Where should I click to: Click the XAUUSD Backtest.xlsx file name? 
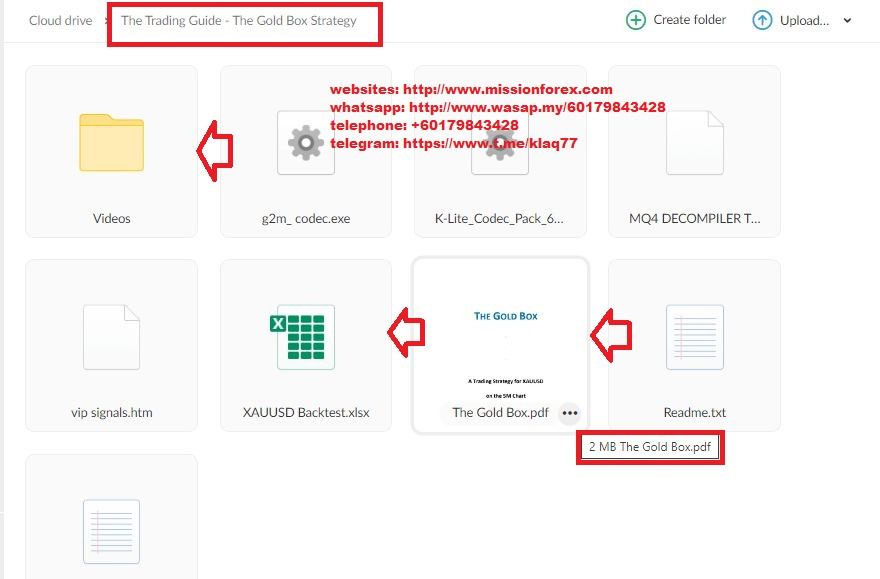coord(305,412)
